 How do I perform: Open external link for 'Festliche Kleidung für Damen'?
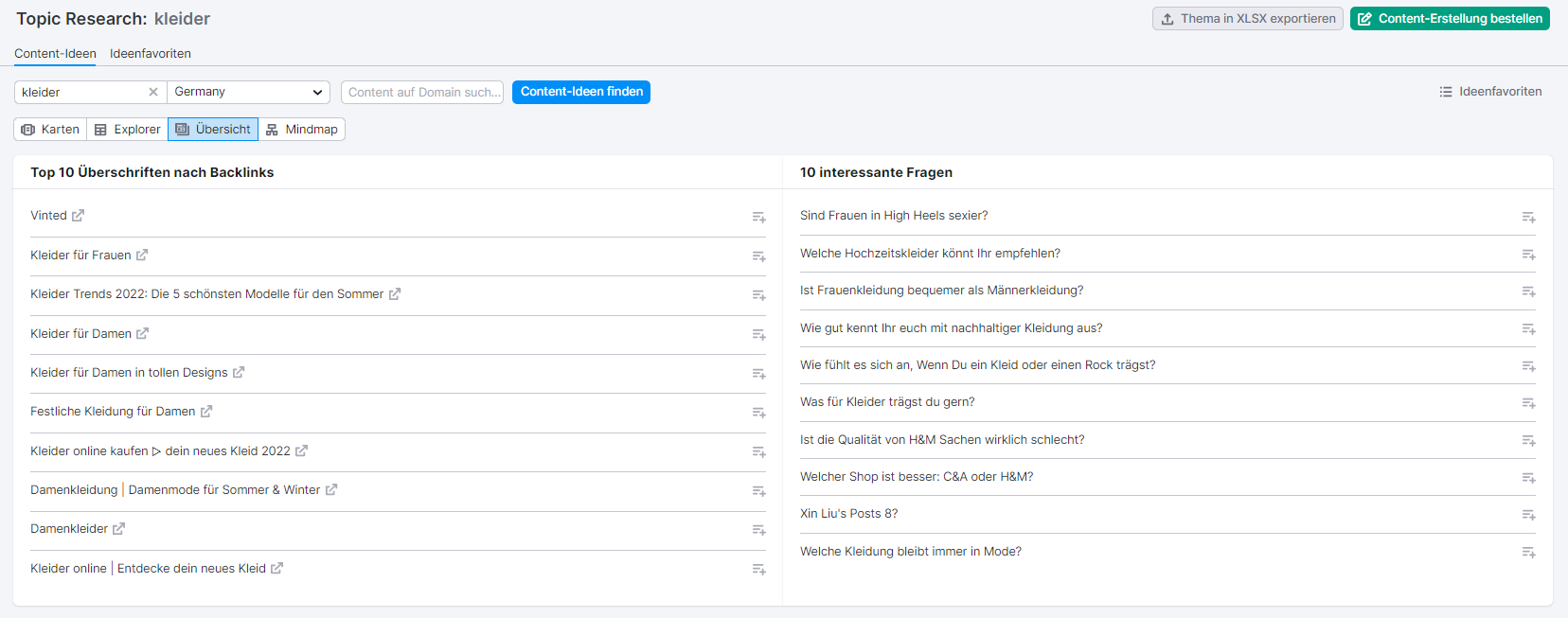click(x=206, y=412)
